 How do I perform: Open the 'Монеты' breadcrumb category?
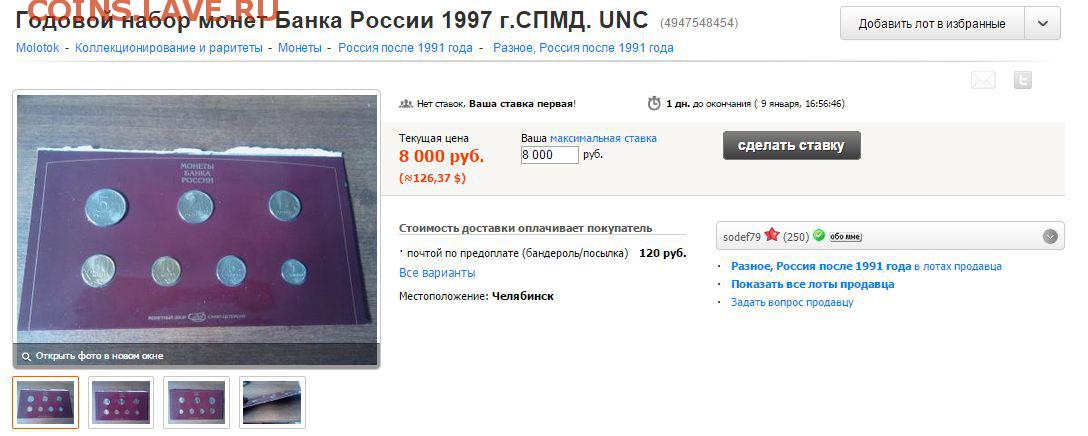tap(300, 48)
